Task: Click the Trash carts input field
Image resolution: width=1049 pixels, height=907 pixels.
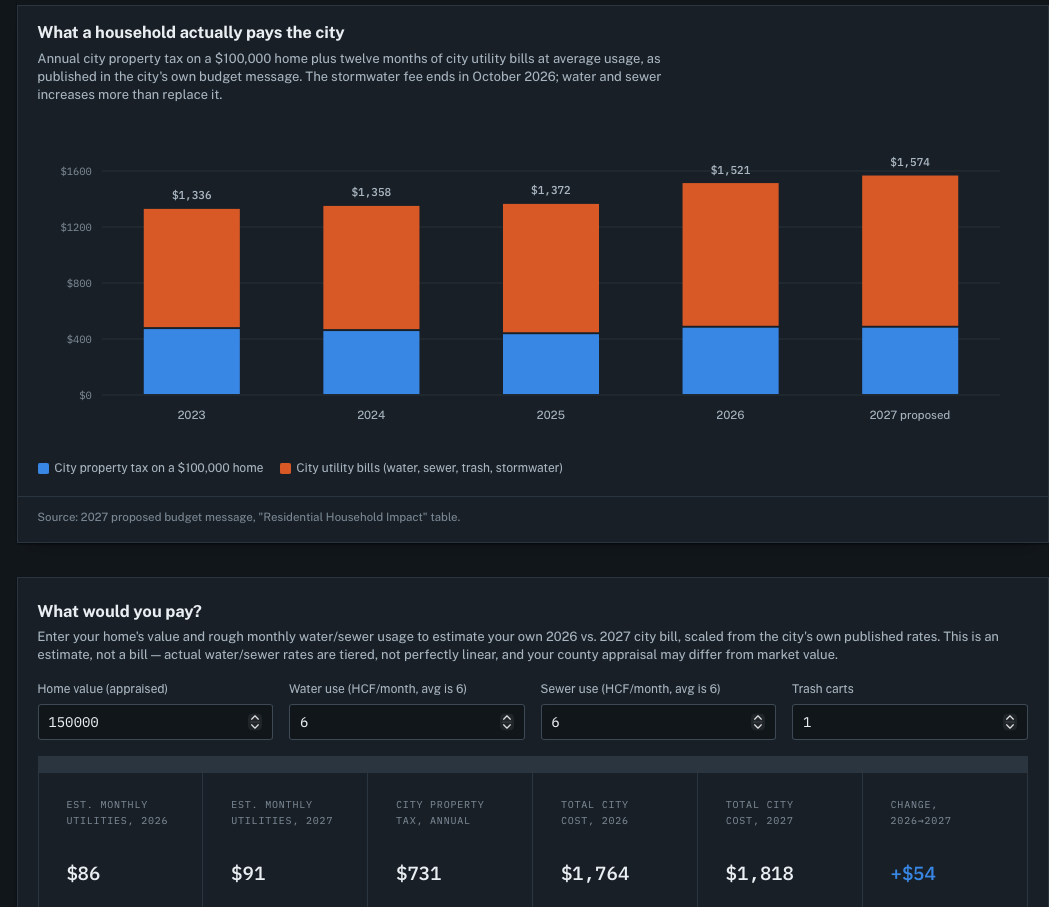Action: click(x=910, y=722)
